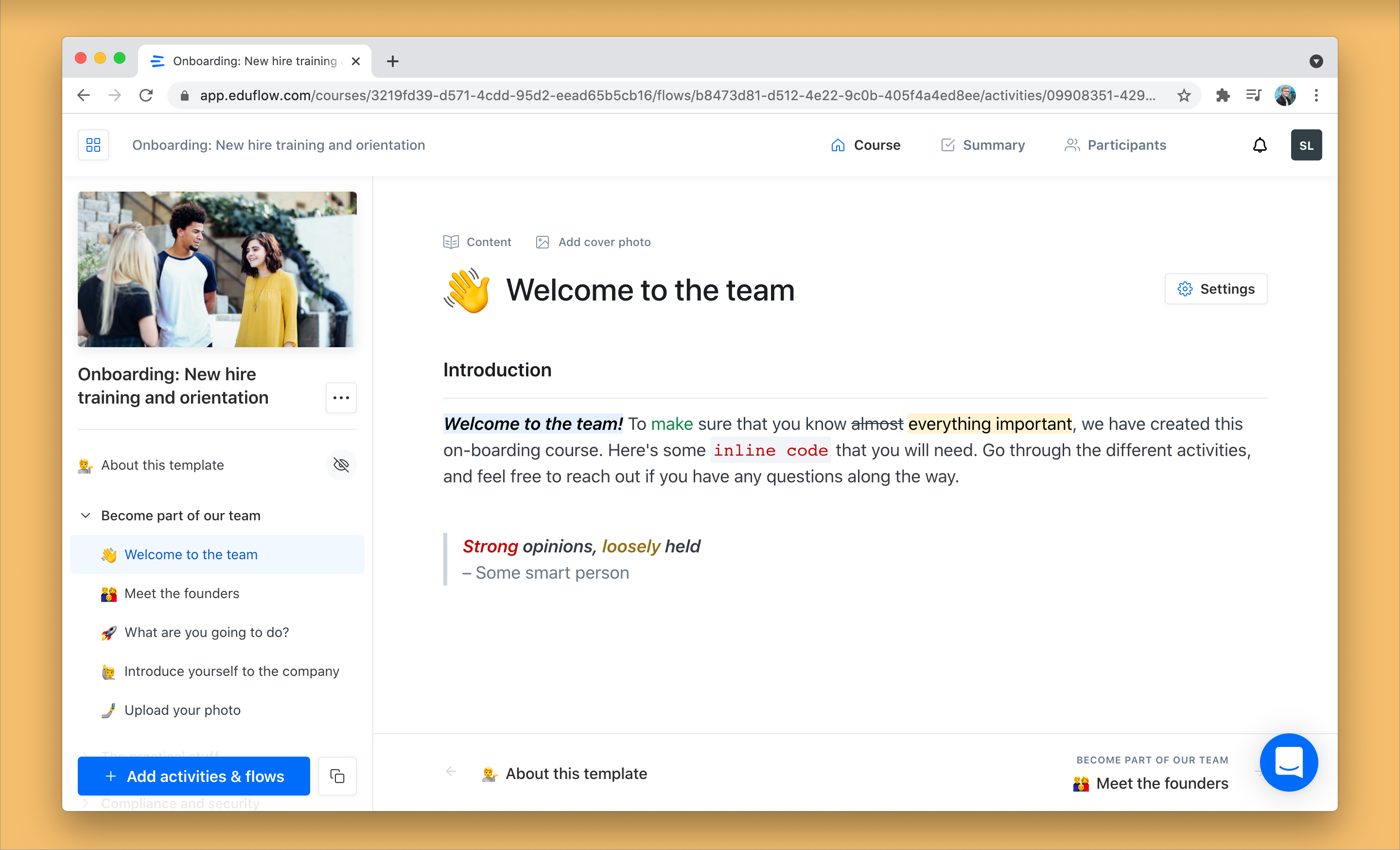Open the course options three-dot button
The height and width of the screenshot is (850, 1400).
pos(341,398)
